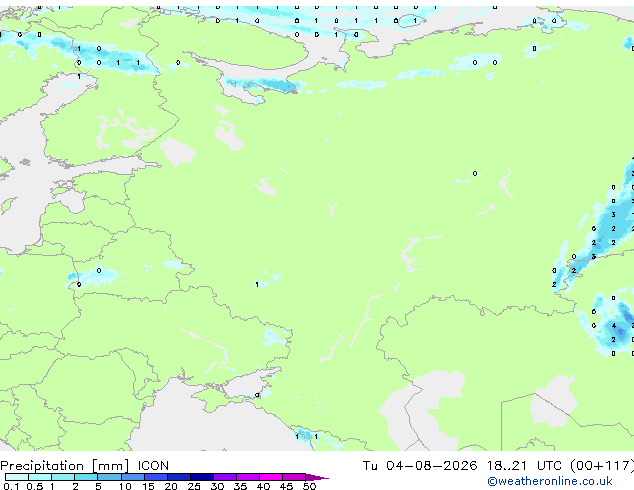Screen dimensions: 634x490
Task: Click the legend label "30"
Action: click(x=217, y=486)
